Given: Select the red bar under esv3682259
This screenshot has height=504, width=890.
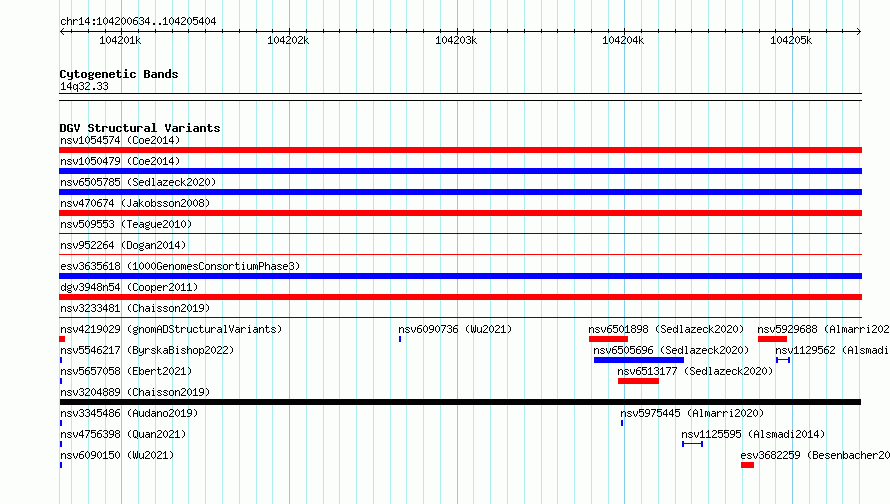Looking at the screenshot, I should pyautogui.click(x=748, y=465).
